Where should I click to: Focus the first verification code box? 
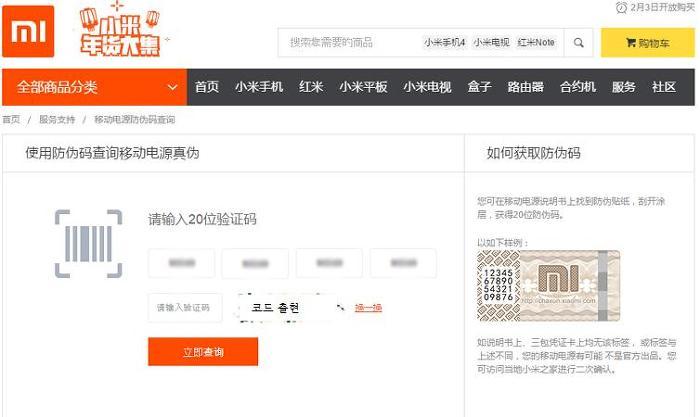point(182,263)
